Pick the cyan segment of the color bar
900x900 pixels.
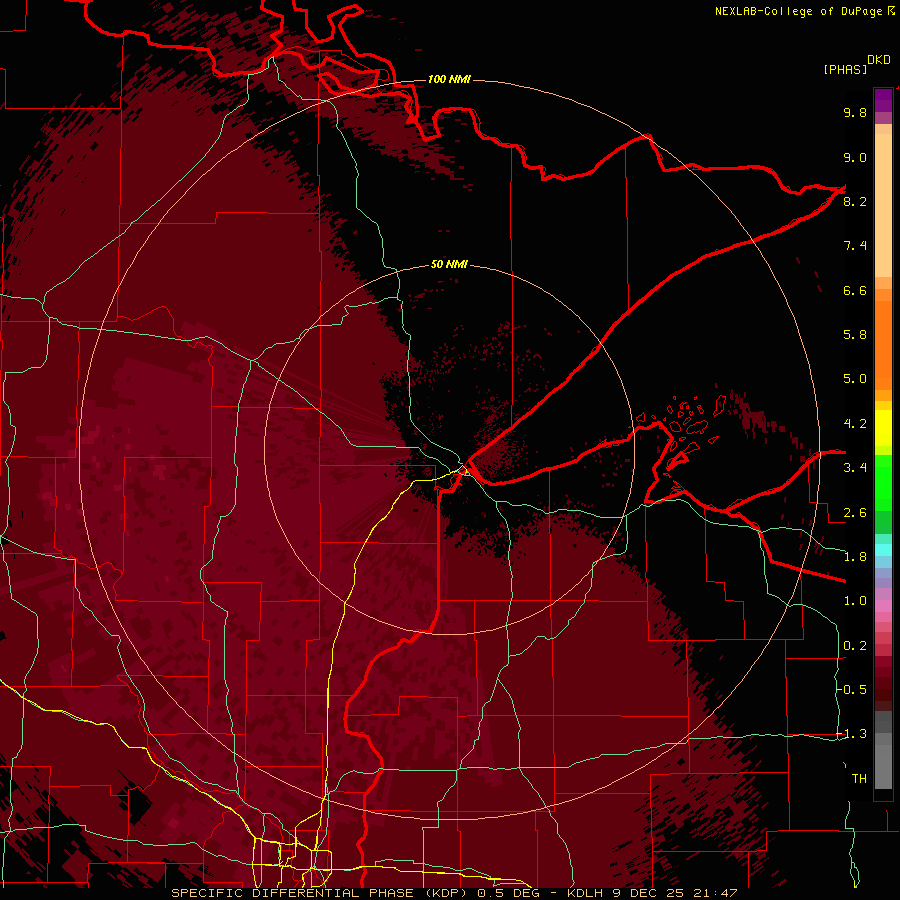pos(883,550)
